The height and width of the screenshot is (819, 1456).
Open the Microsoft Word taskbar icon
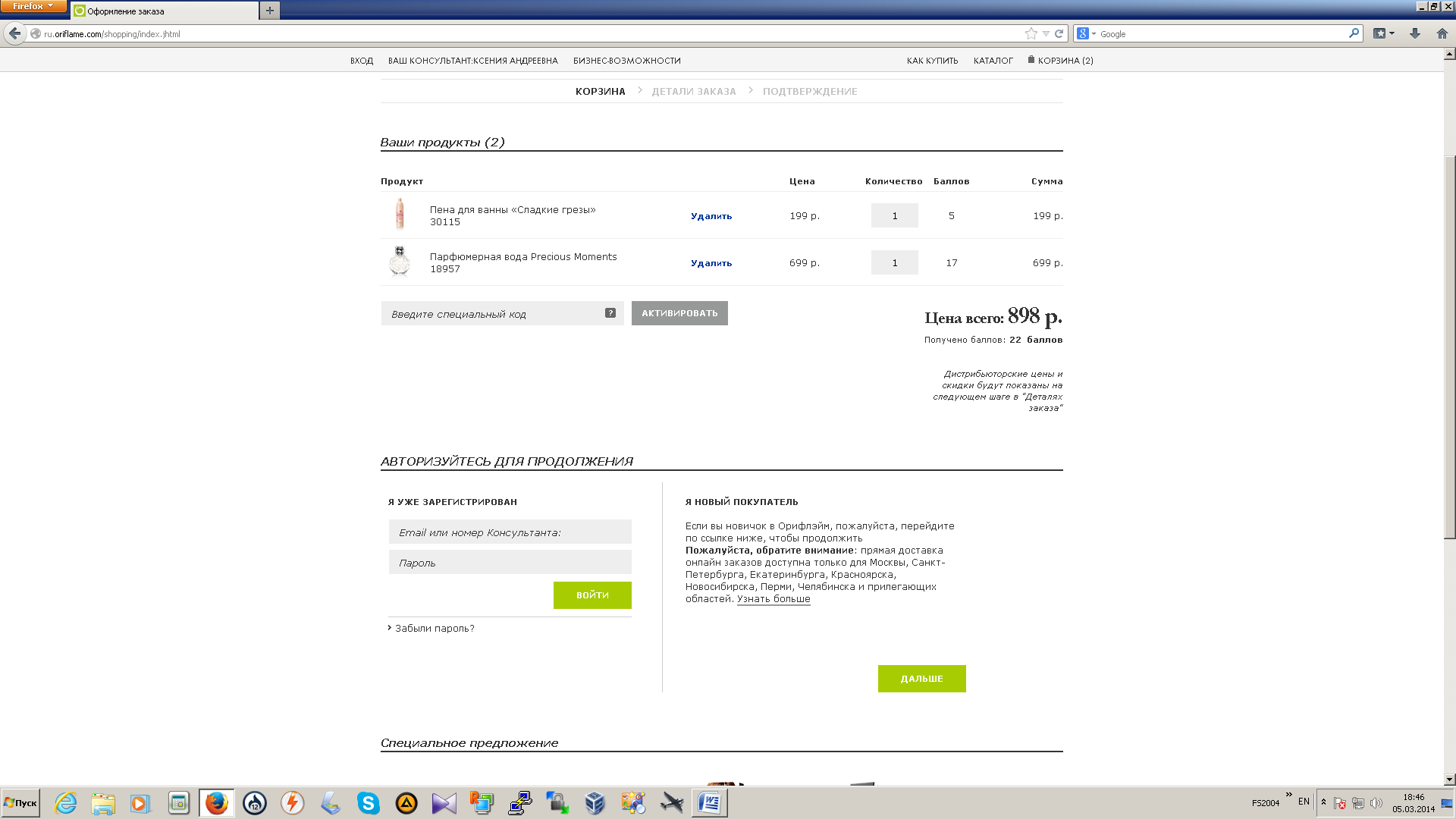click(710, 802)
